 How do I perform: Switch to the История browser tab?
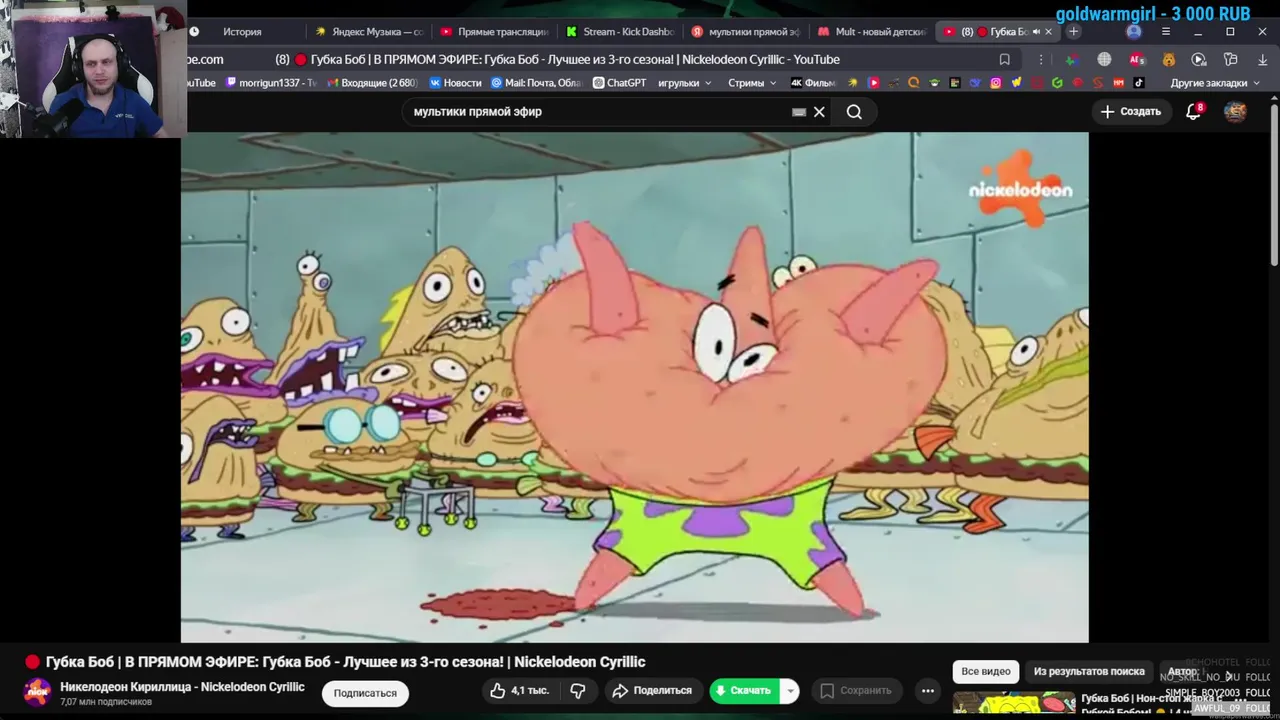(242, 32)
